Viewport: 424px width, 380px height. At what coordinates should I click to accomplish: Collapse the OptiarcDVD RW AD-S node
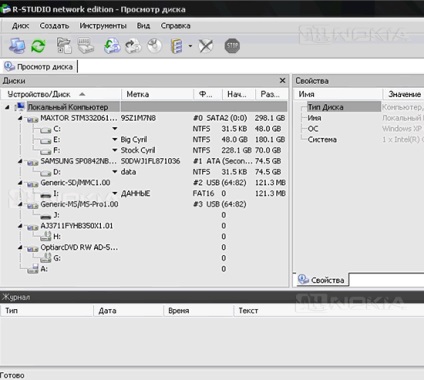(x=20, y=247)
